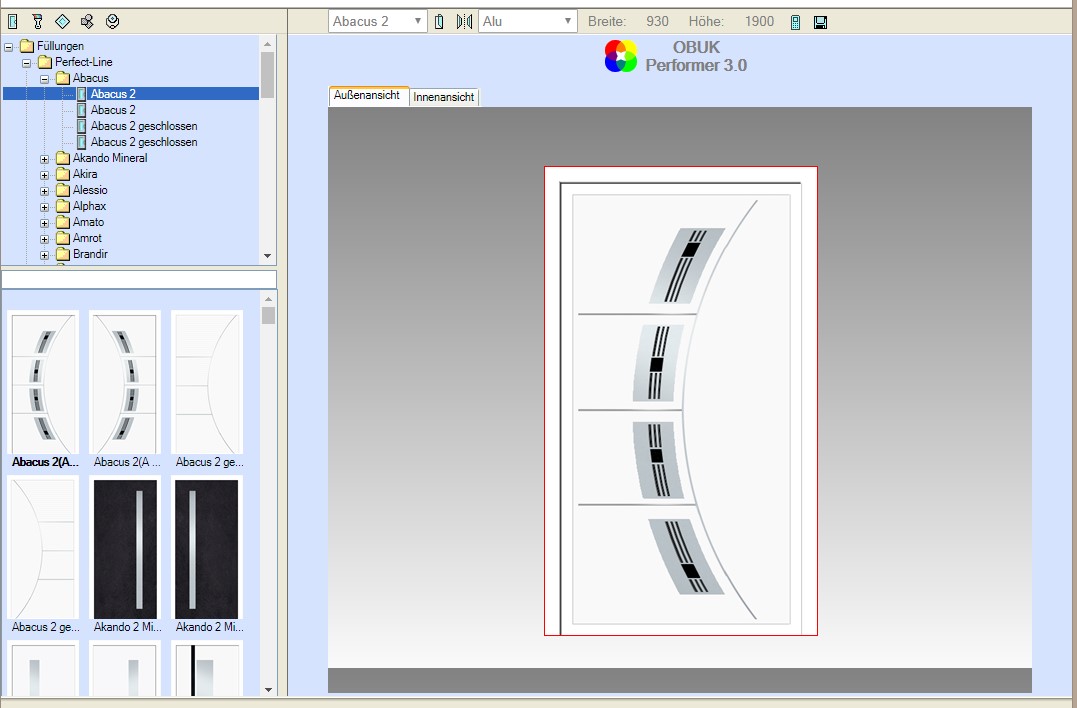The image size is (1077, 708).
Task: Select the last Abacus 2 geschlossen item
Action: point(144,142)
